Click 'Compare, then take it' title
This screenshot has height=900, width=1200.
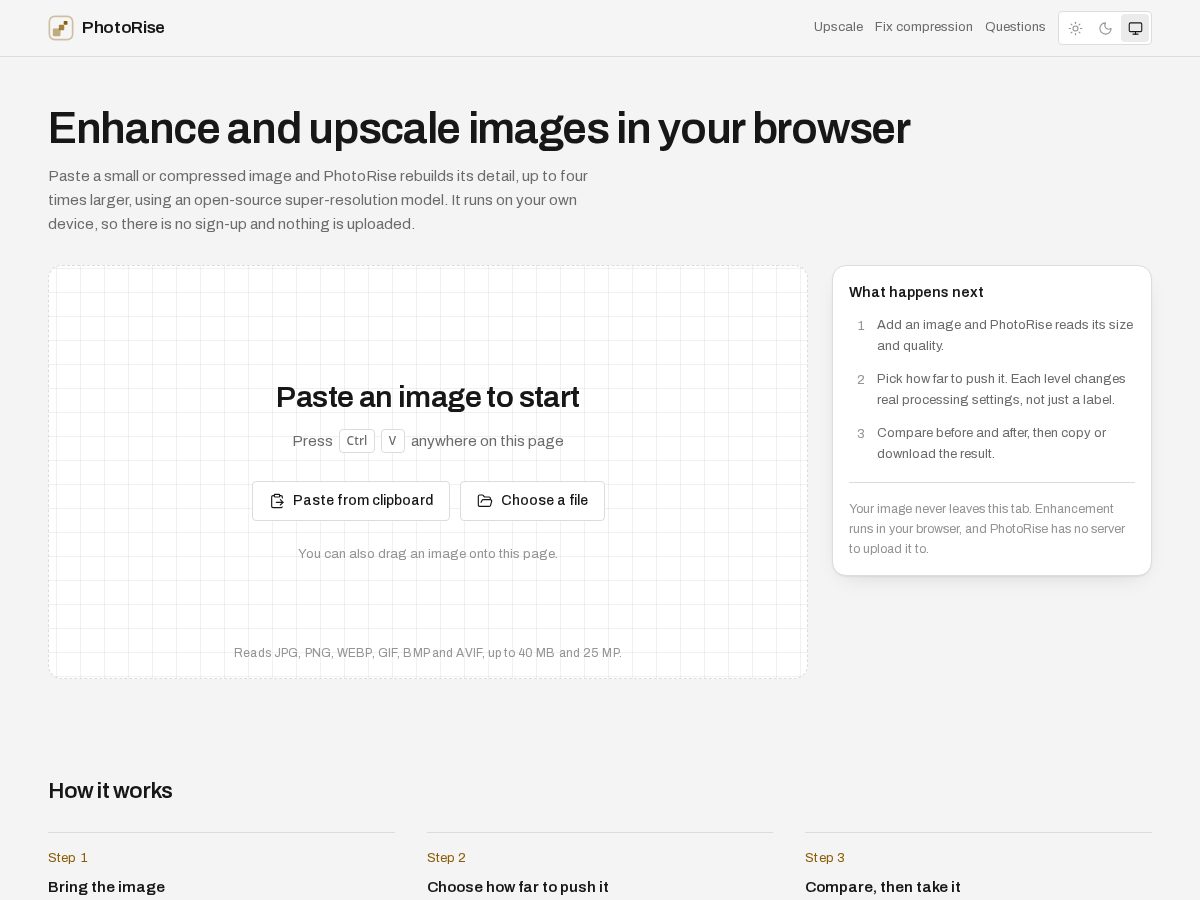[x=883, y=887]
